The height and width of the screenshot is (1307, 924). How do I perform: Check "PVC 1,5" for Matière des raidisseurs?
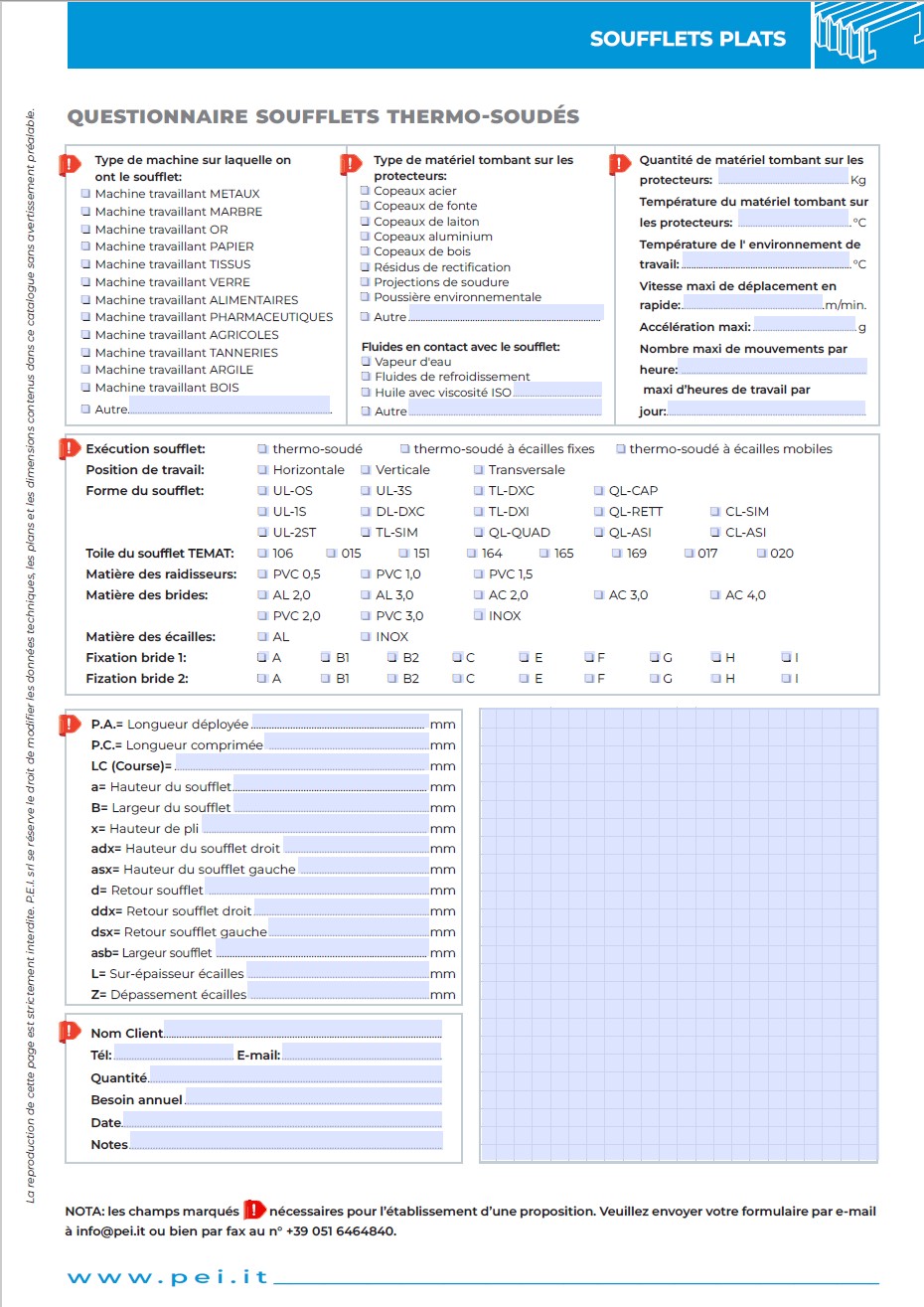click(x=479, y=574)
